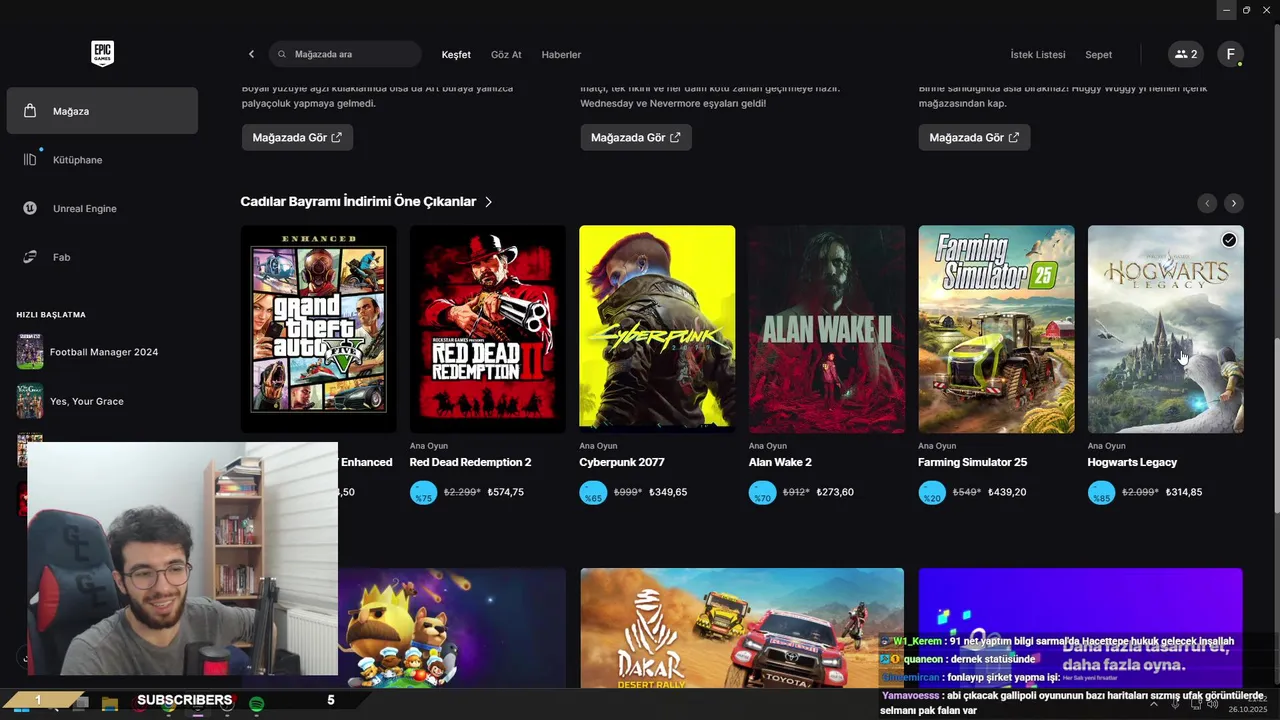Click the ₺574,75 price
1280x720 pixels.
505,492
